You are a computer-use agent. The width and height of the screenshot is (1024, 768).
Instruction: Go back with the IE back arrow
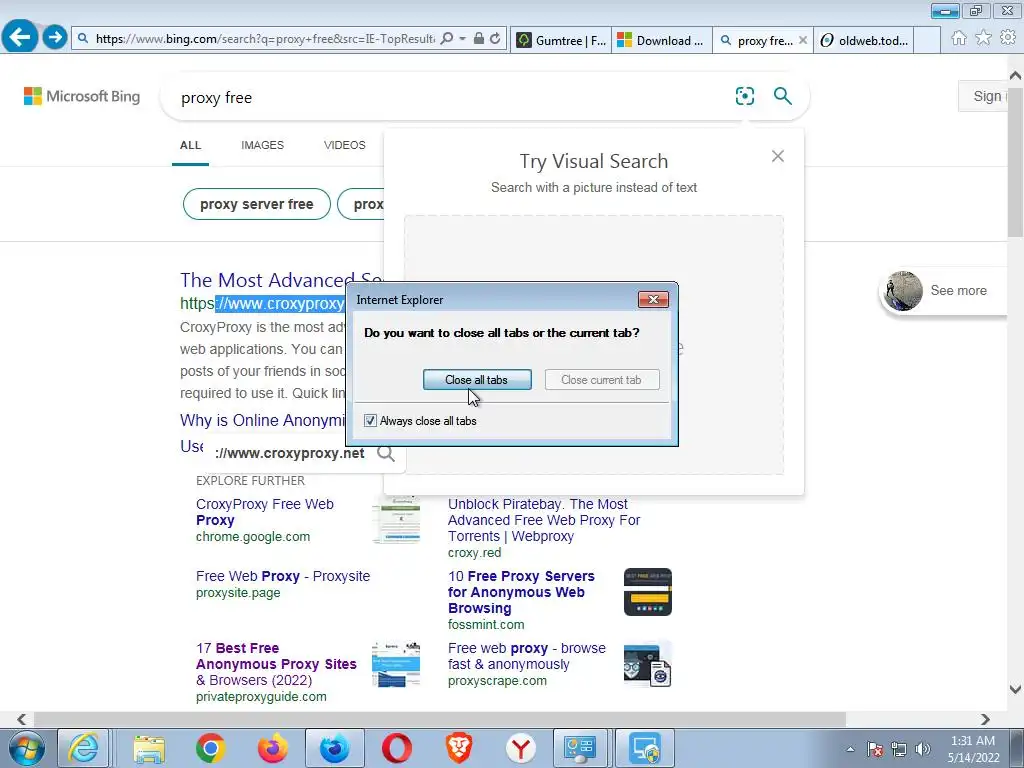(x=20, y=37)
